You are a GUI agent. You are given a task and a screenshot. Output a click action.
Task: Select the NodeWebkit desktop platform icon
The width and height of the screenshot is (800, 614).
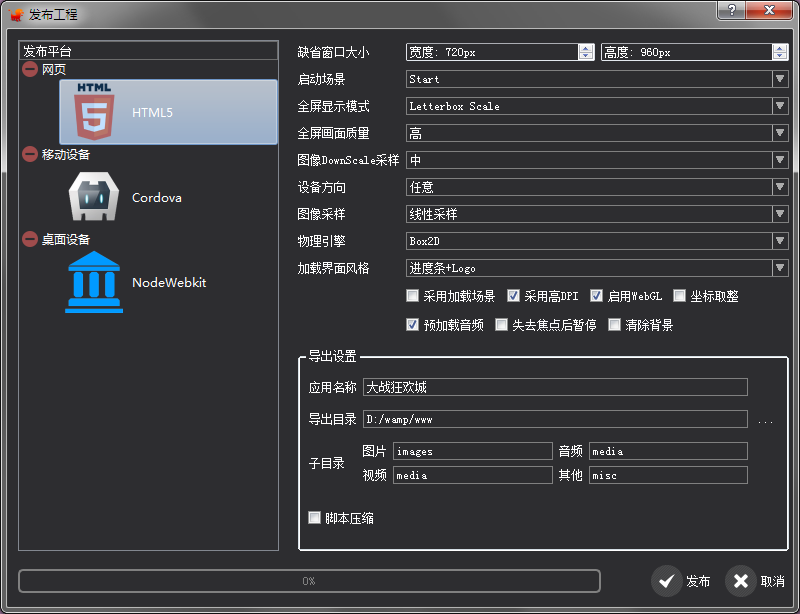coord(92,283)
